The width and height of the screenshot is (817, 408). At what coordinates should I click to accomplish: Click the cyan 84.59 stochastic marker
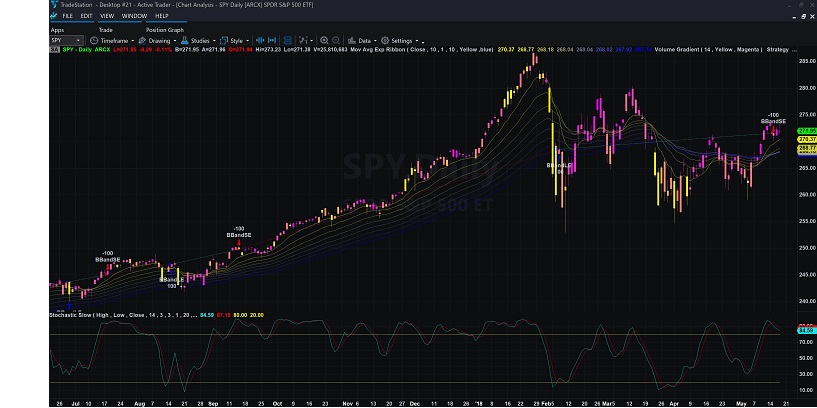(806, 330)
